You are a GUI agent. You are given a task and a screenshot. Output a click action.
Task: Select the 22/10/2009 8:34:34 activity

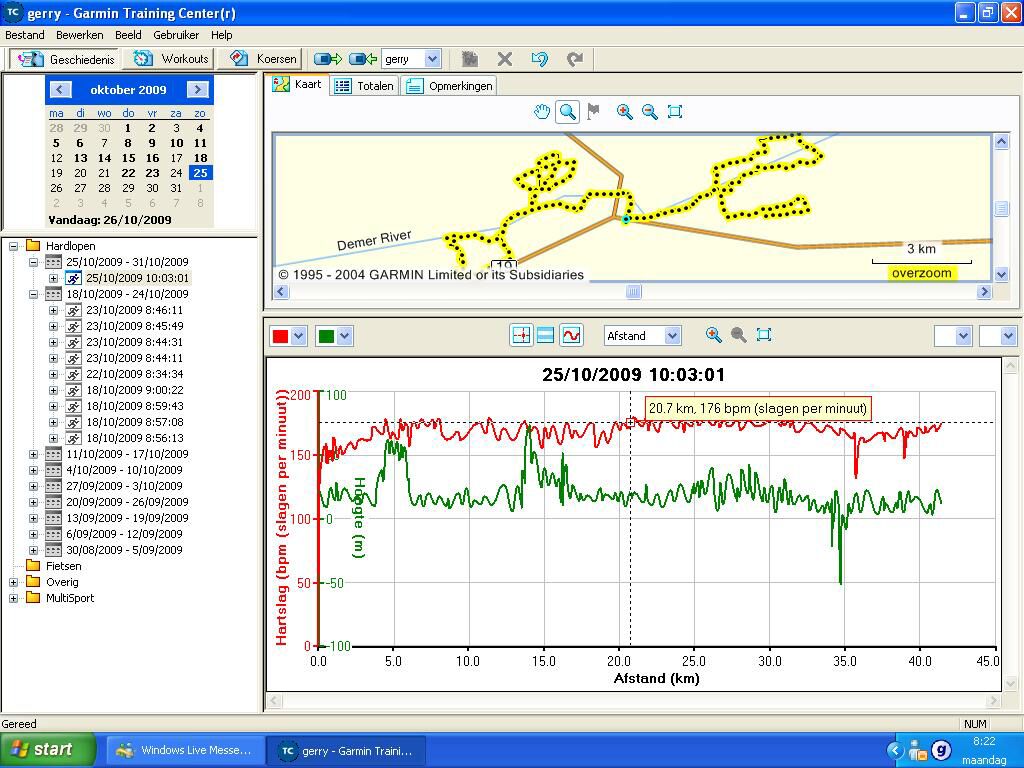(x=135, y=374)
